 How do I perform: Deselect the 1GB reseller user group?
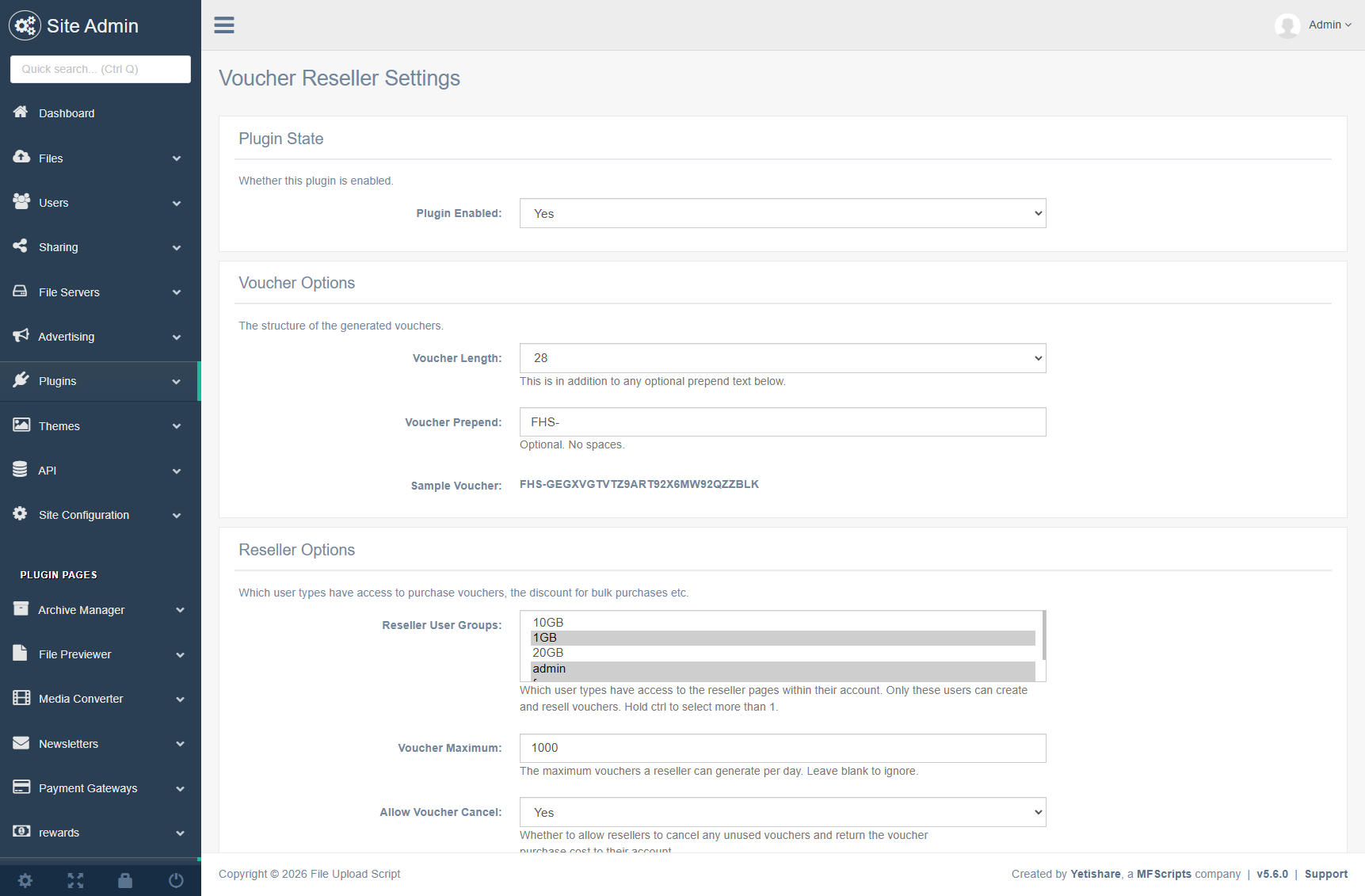pyautogui.click(x=545, y=638)
